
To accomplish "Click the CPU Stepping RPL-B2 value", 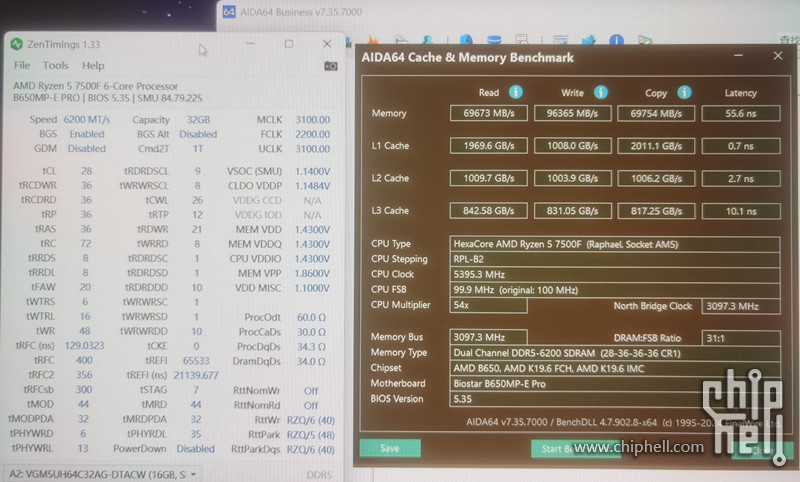I will (614, 259).
